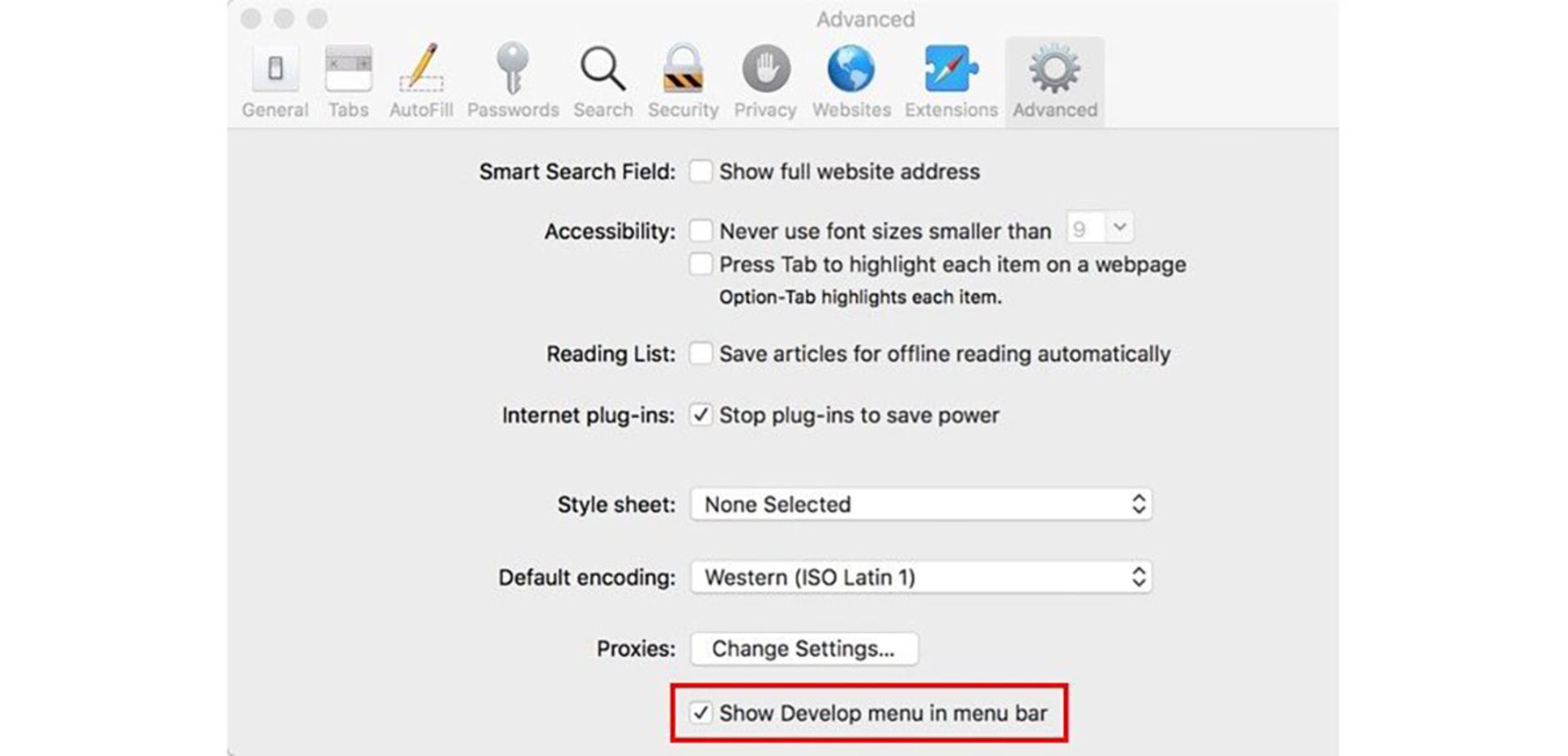Open the minimum font size dropdown
The height and width of the screenshot is (756, 1568).
point(1099,229)
